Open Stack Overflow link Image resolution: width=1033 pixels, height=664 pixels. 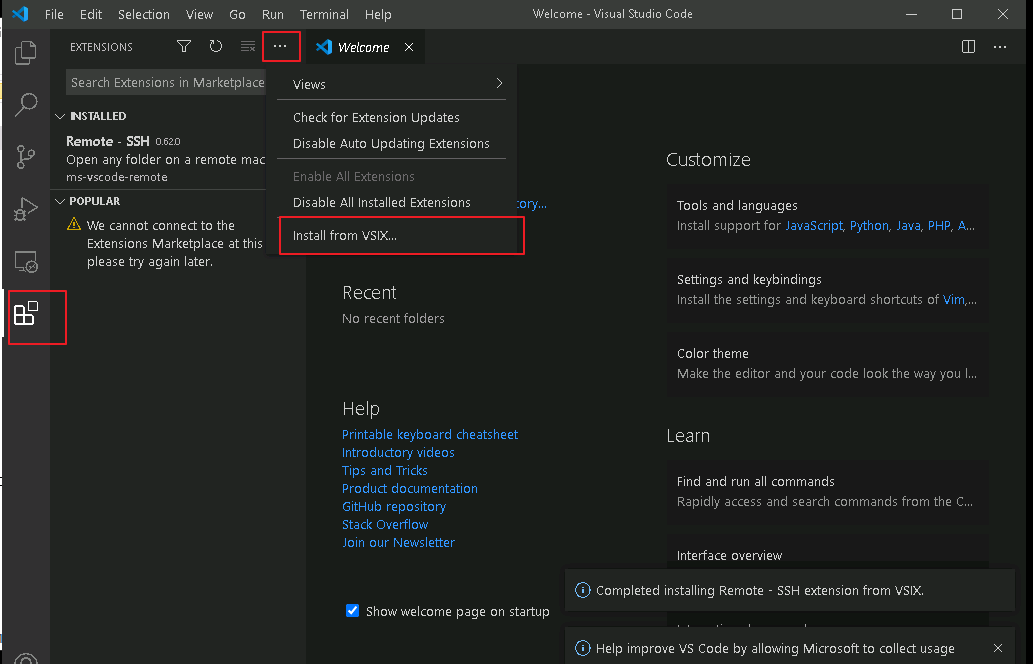pos(385,524)
